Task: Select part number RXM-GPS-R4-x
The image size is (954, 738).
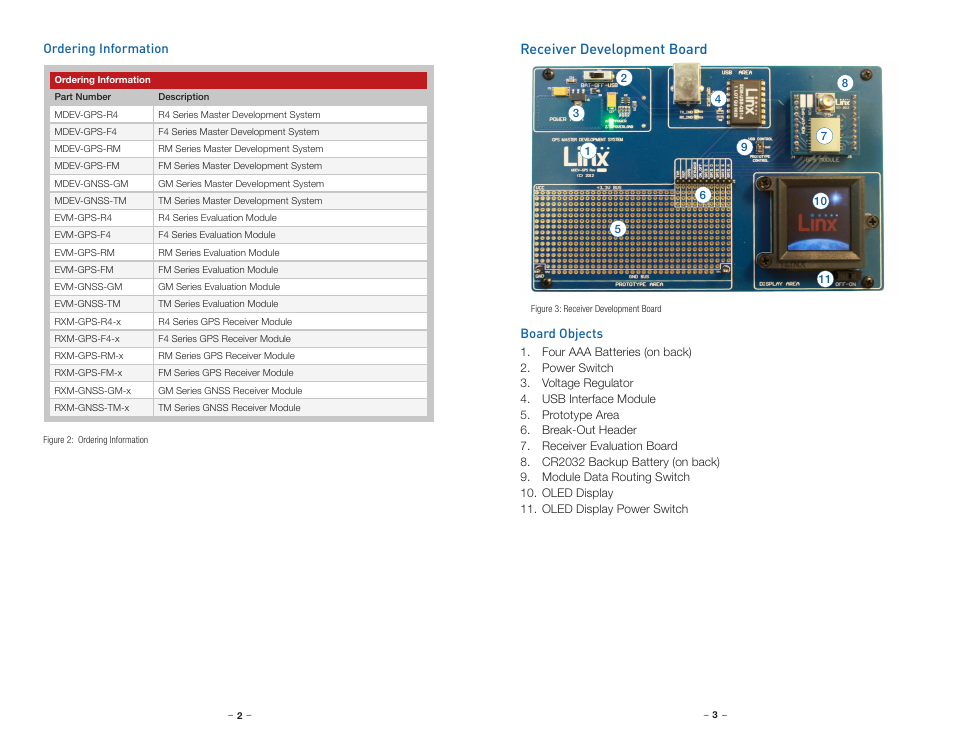Action: pyautogui.click(x=88, y=321)
